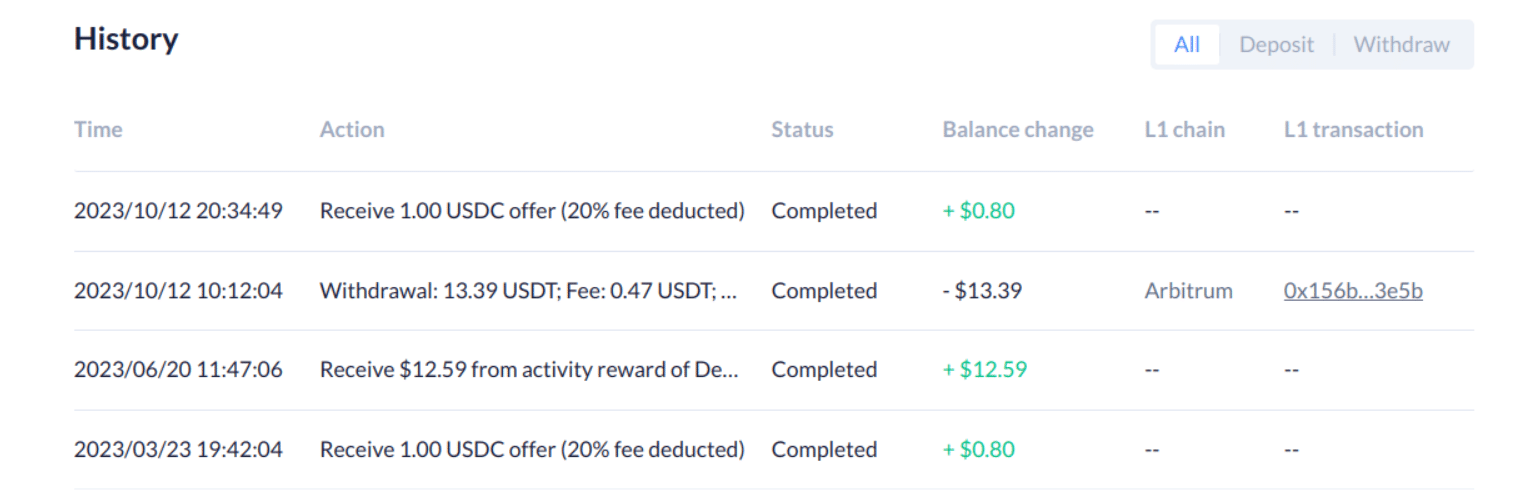Click the Balance change column header
This screenshot has height=501, width=1526.
[1017, 130]
